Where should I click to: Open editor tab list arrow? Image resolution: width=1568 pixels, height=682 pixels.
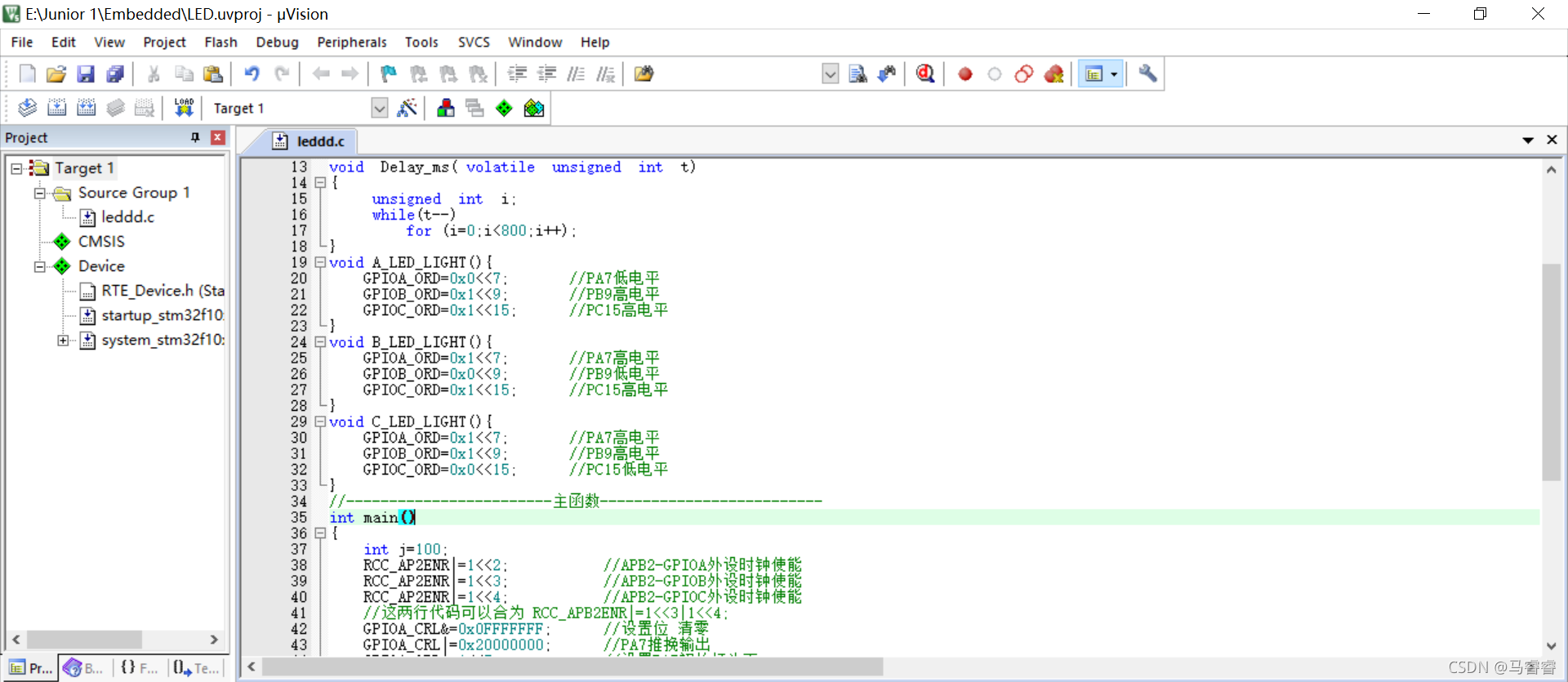1528,140
